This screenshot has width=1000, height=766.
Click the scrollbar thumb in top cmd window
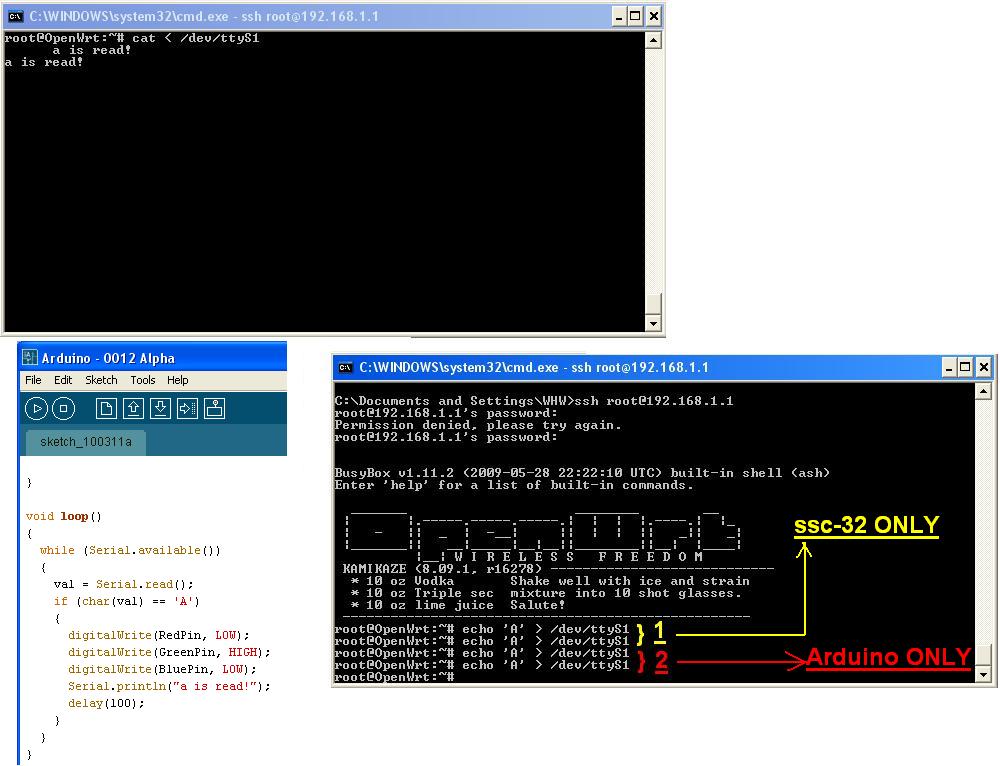[x=653, y=304]
